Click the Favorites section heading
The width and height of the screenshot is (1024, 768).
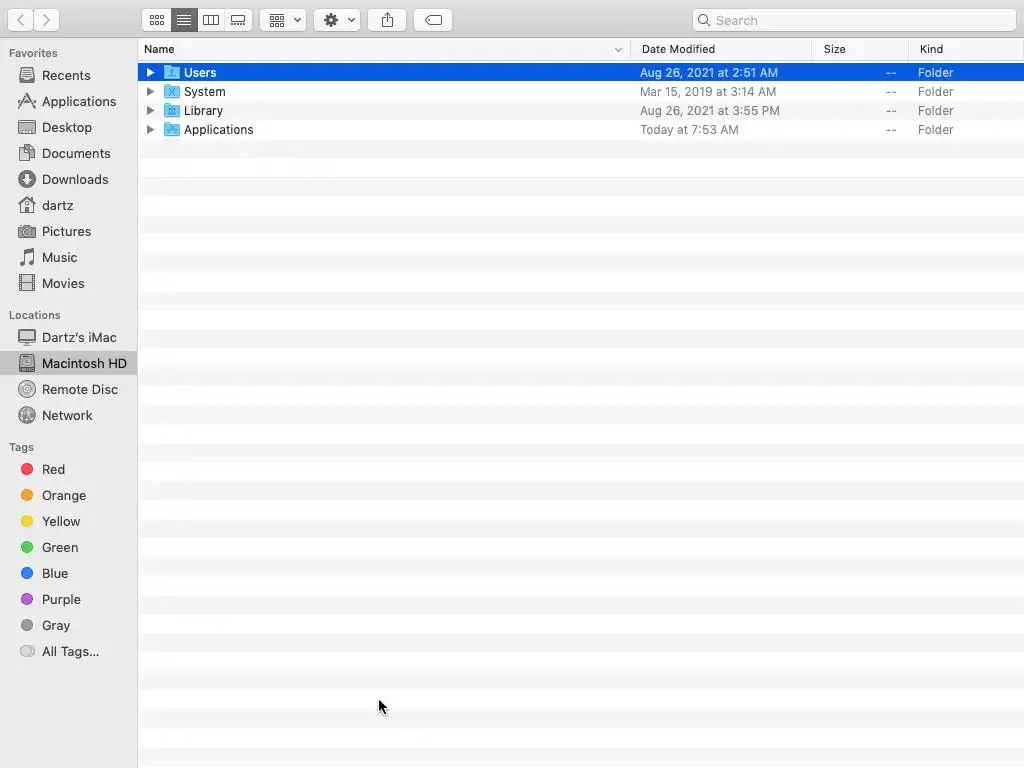[33, 53]
